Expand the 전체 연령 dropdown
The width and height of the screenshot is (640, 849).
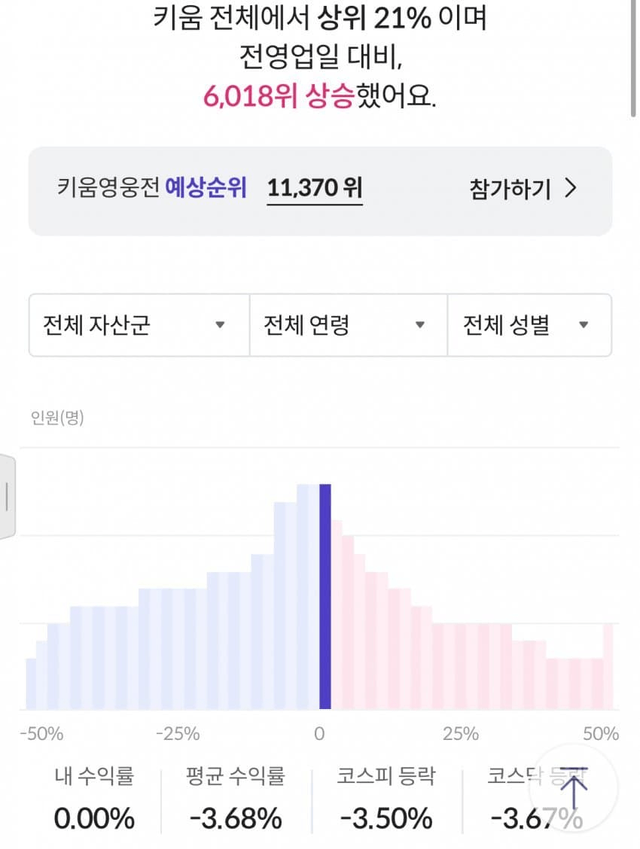(x=348, y=325)
